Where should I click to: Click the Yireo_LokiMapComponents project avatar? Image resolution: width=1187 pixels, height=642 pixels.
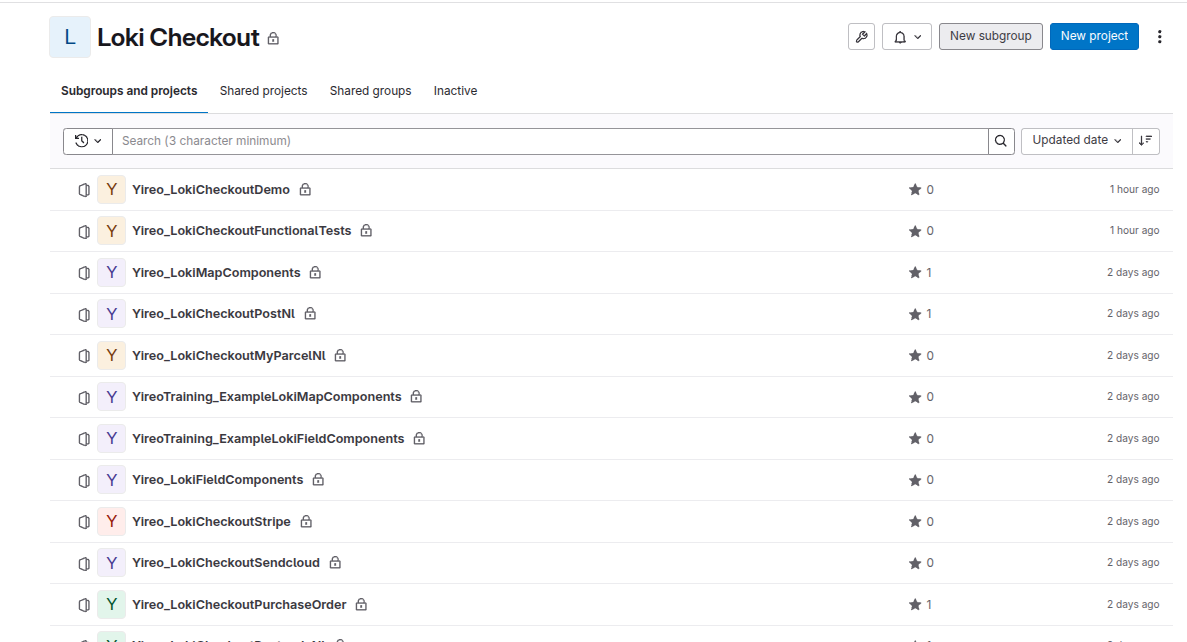click(x=111, y=273)
